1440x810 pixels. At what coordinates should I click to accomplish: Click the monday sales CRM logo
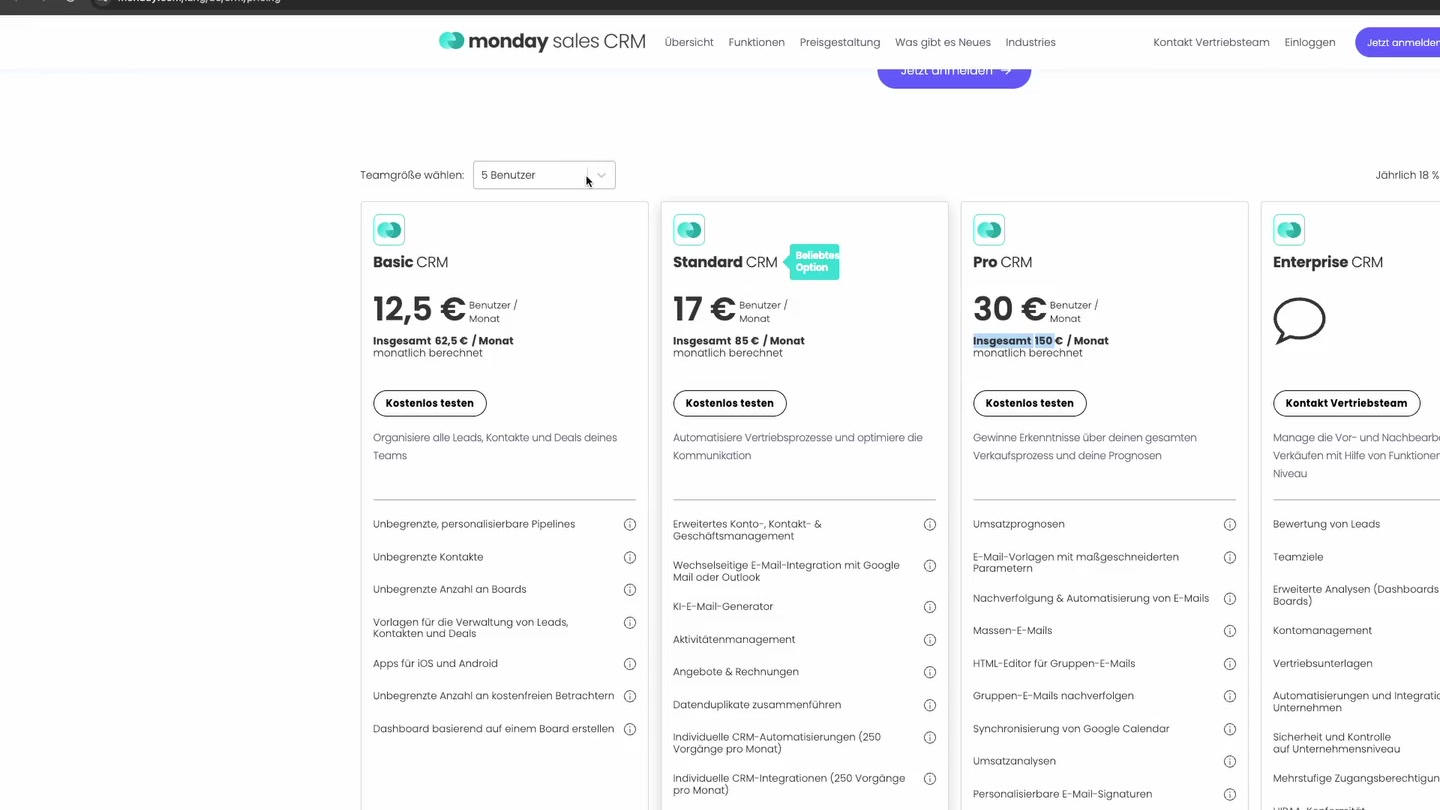point(541,41)
